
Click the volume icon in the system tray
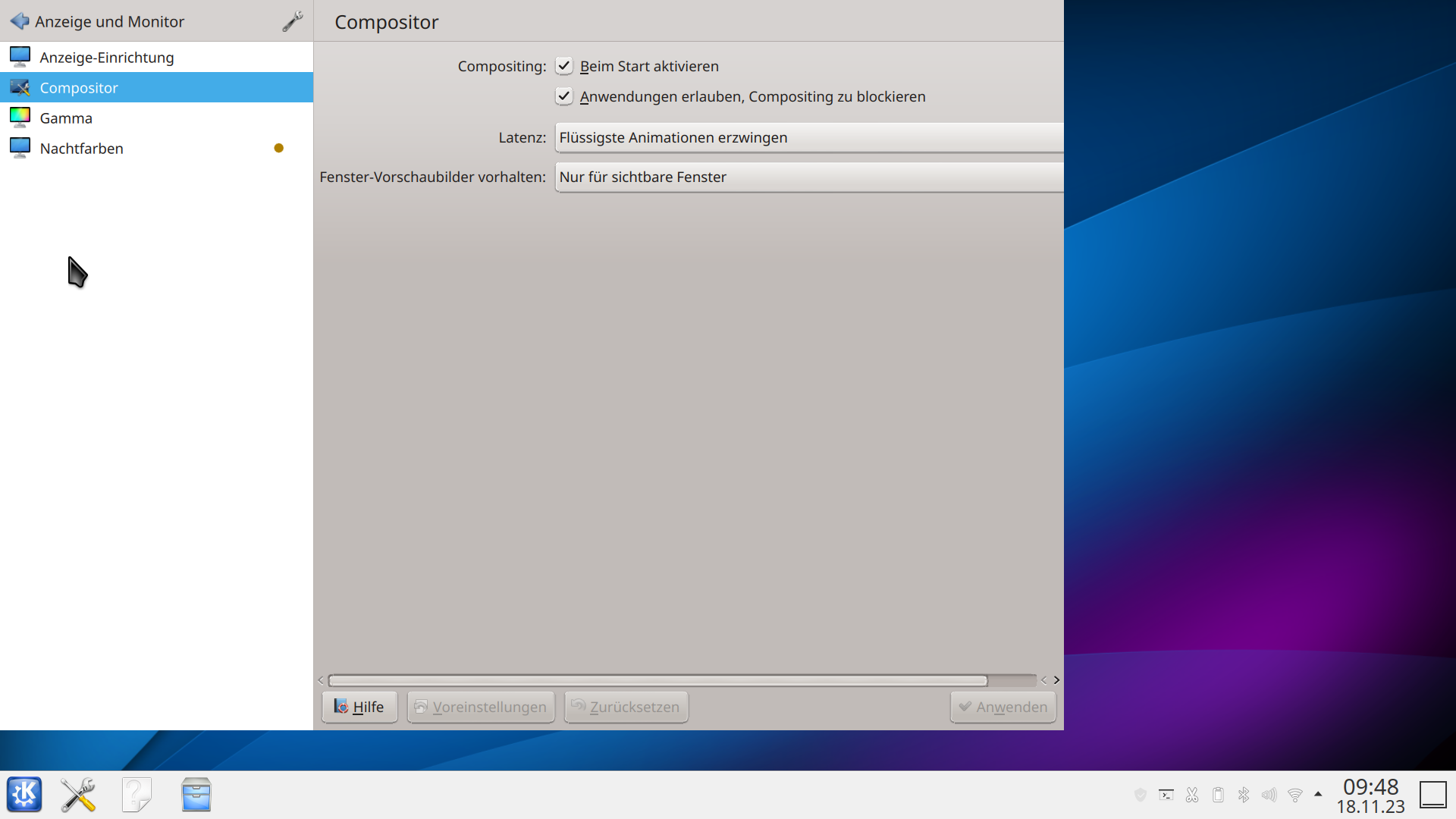point(1269,794)
